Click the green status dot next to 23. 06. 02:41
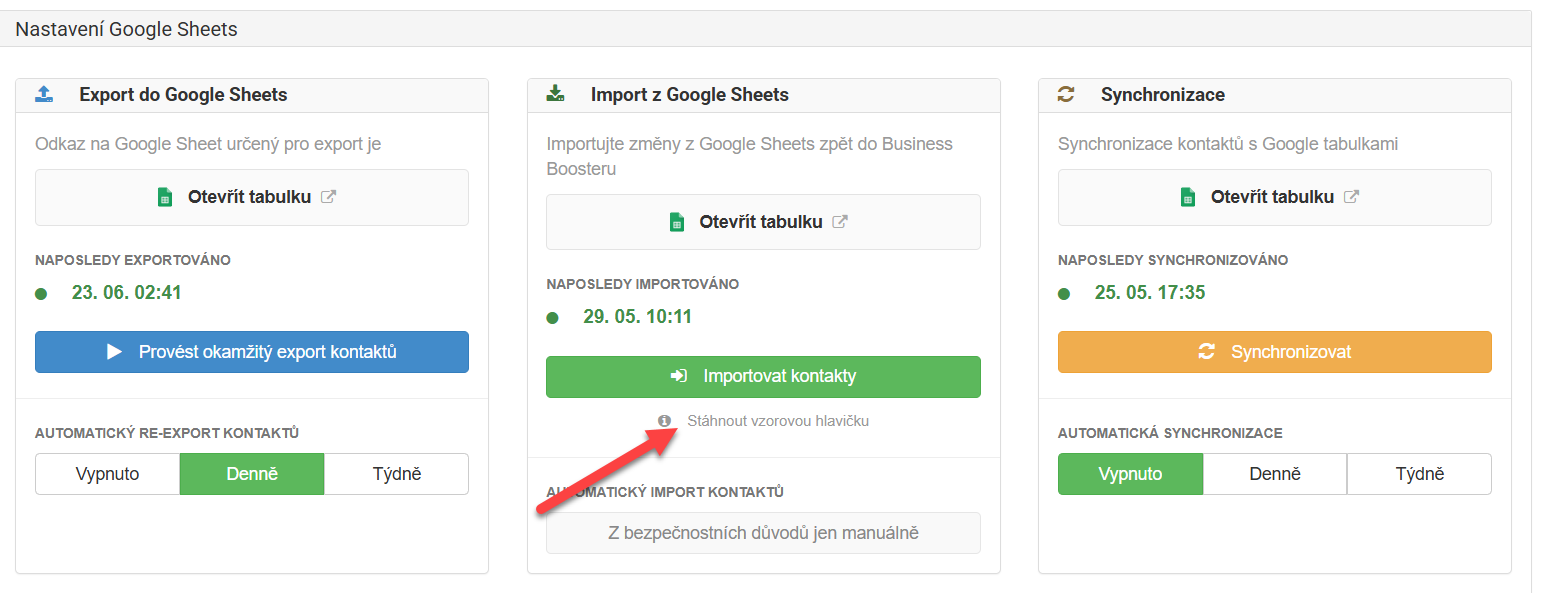This screenshot has height=593, width=1548. [x=41, y=294]
